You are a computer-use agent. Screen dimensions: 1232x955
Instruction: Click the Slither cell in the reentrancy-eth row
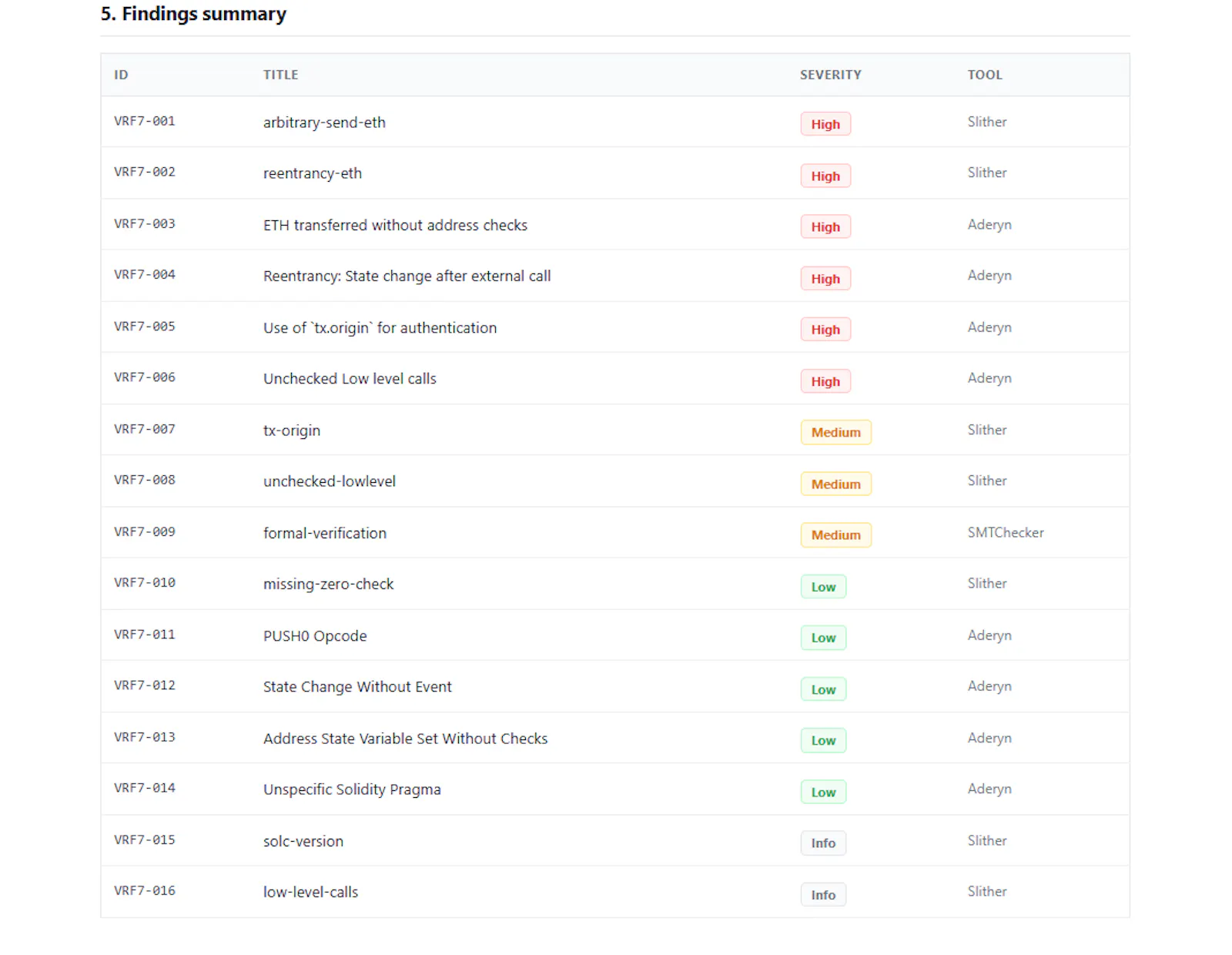tap(987, 173)
